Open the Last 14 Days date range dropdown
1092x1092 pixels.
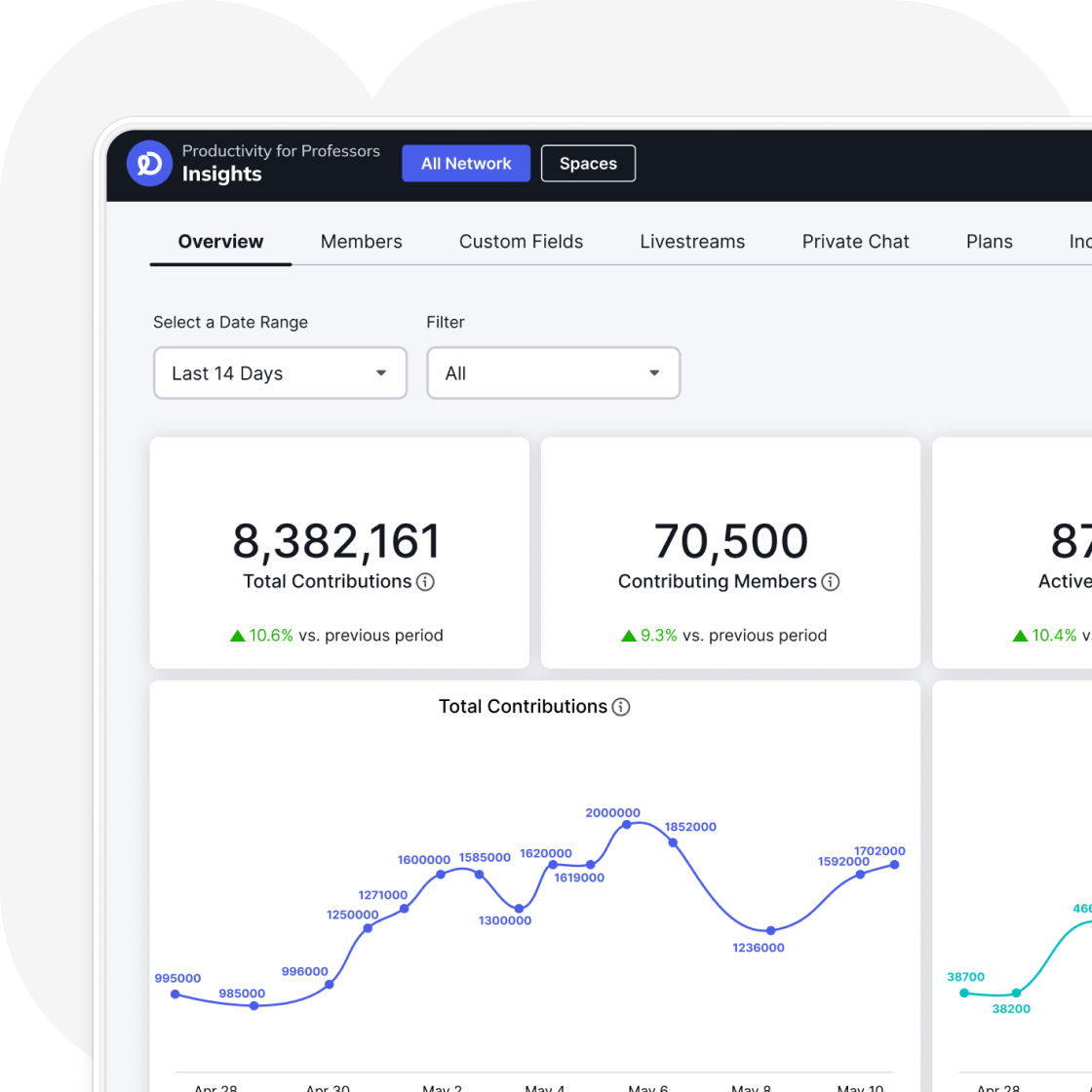(x=280, y=373)
